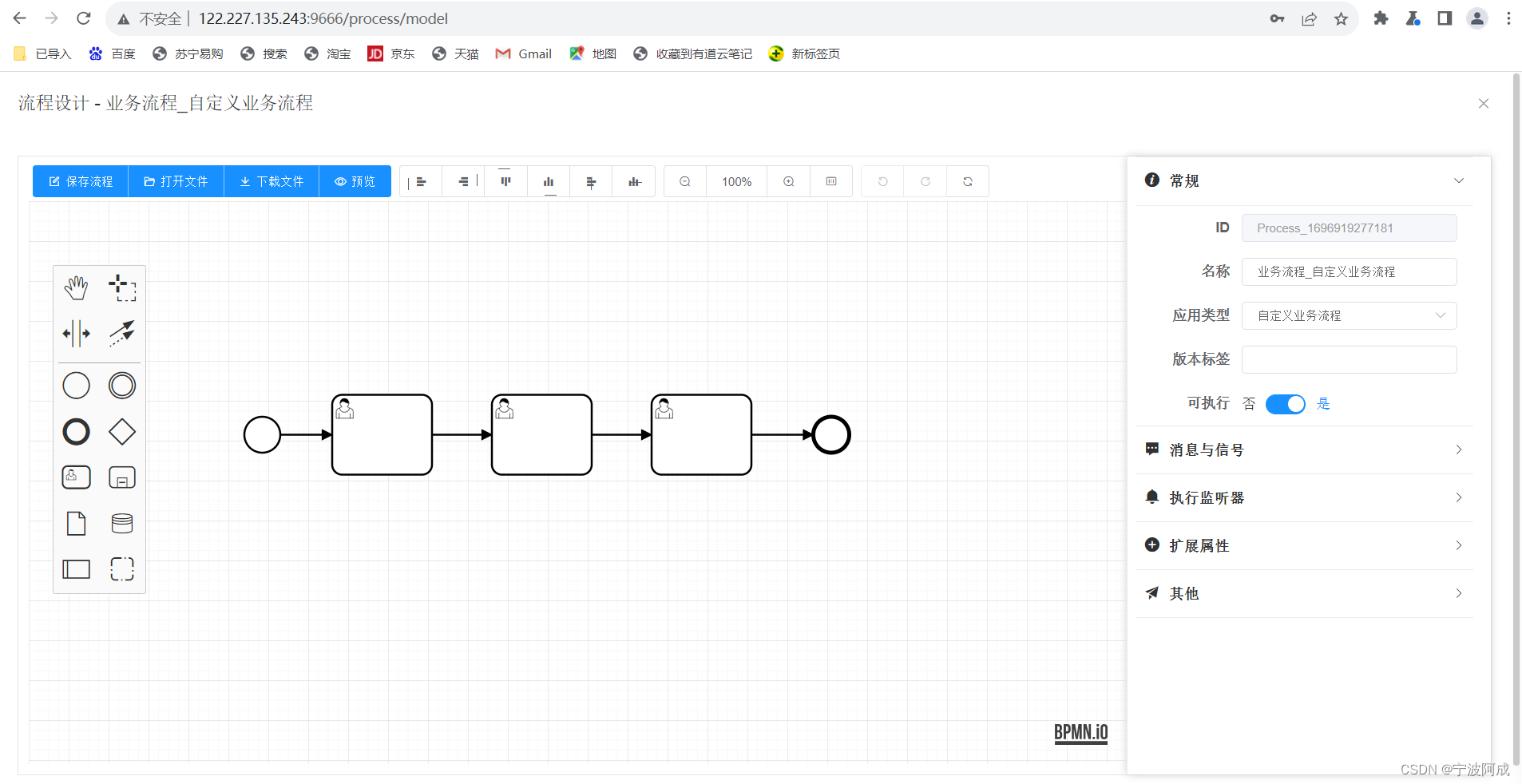Pick the collapsed subprocess palette icon
The height and width of the screenshot is (784, 1522).
[122, 477]
